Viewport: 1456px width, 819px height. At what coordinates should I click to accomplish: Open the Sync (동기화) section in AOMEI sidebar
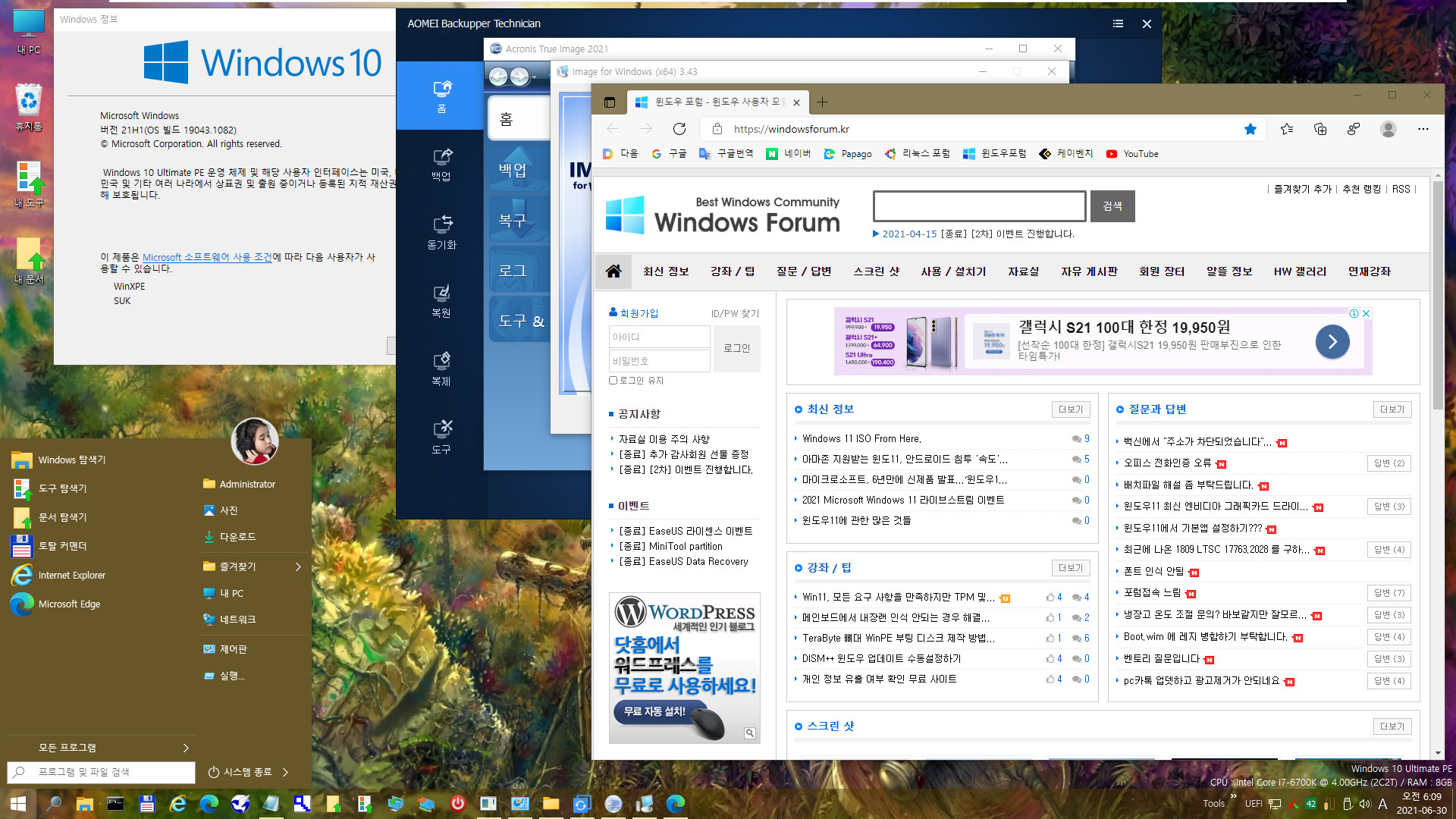(441, 233)
